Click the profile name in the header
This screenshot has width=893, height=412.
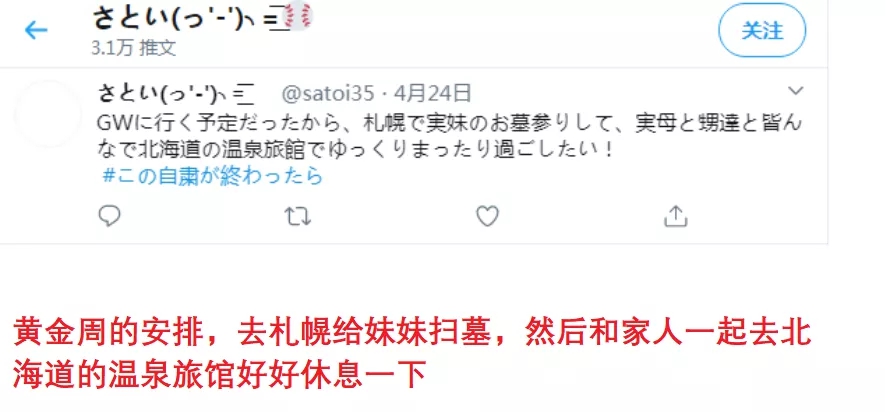tap(191, 17)
